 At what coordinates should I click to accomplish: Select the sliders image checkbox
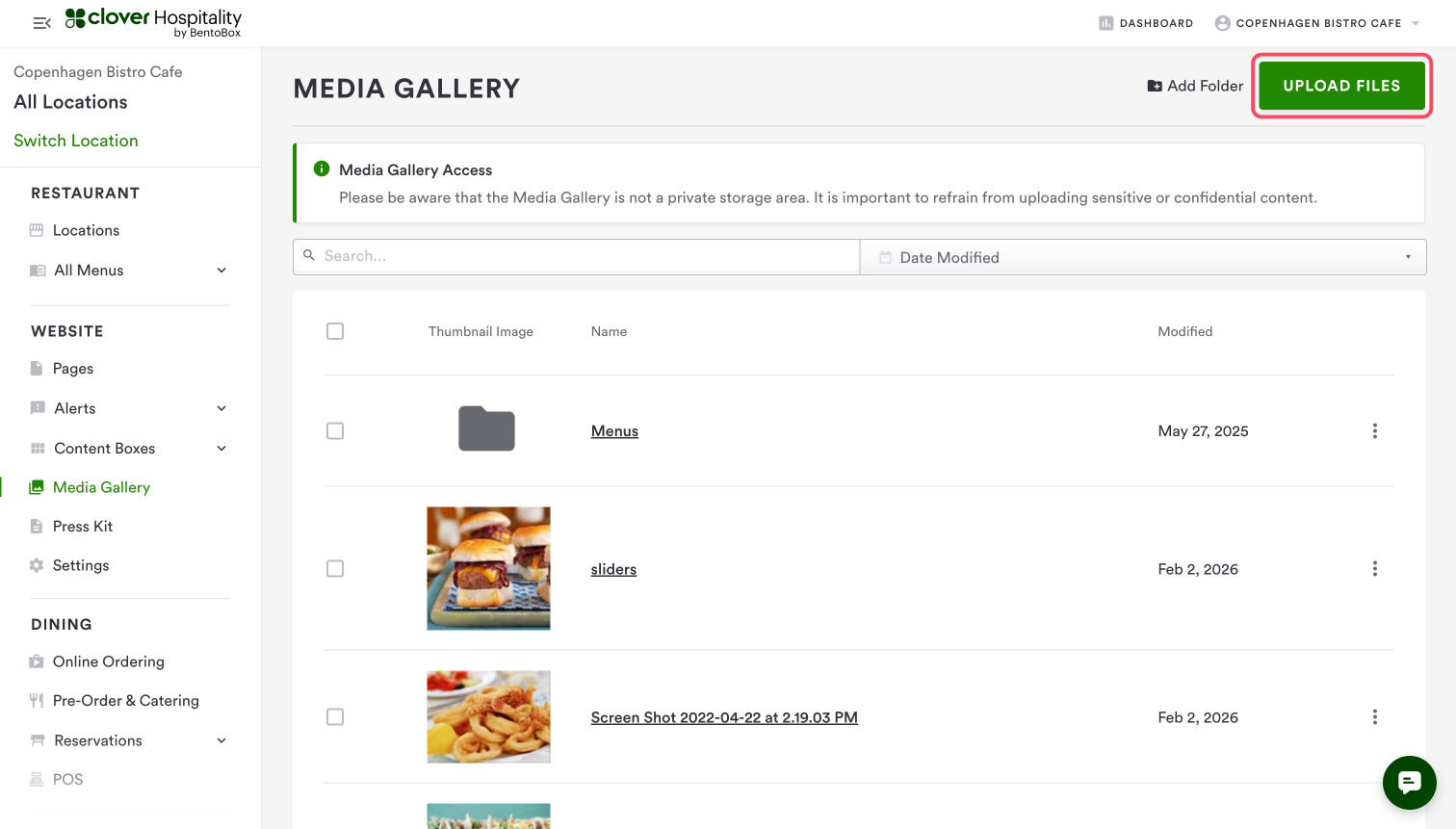(335, 569)
